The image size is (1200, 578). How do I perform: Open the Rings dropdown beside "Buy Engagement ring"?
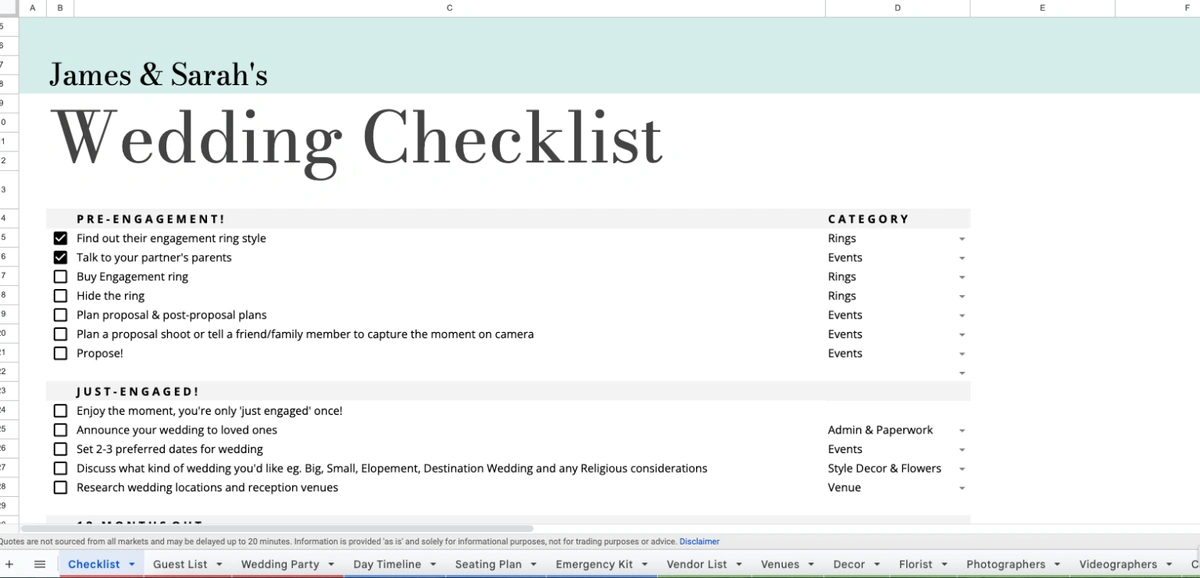click(961, 277)
